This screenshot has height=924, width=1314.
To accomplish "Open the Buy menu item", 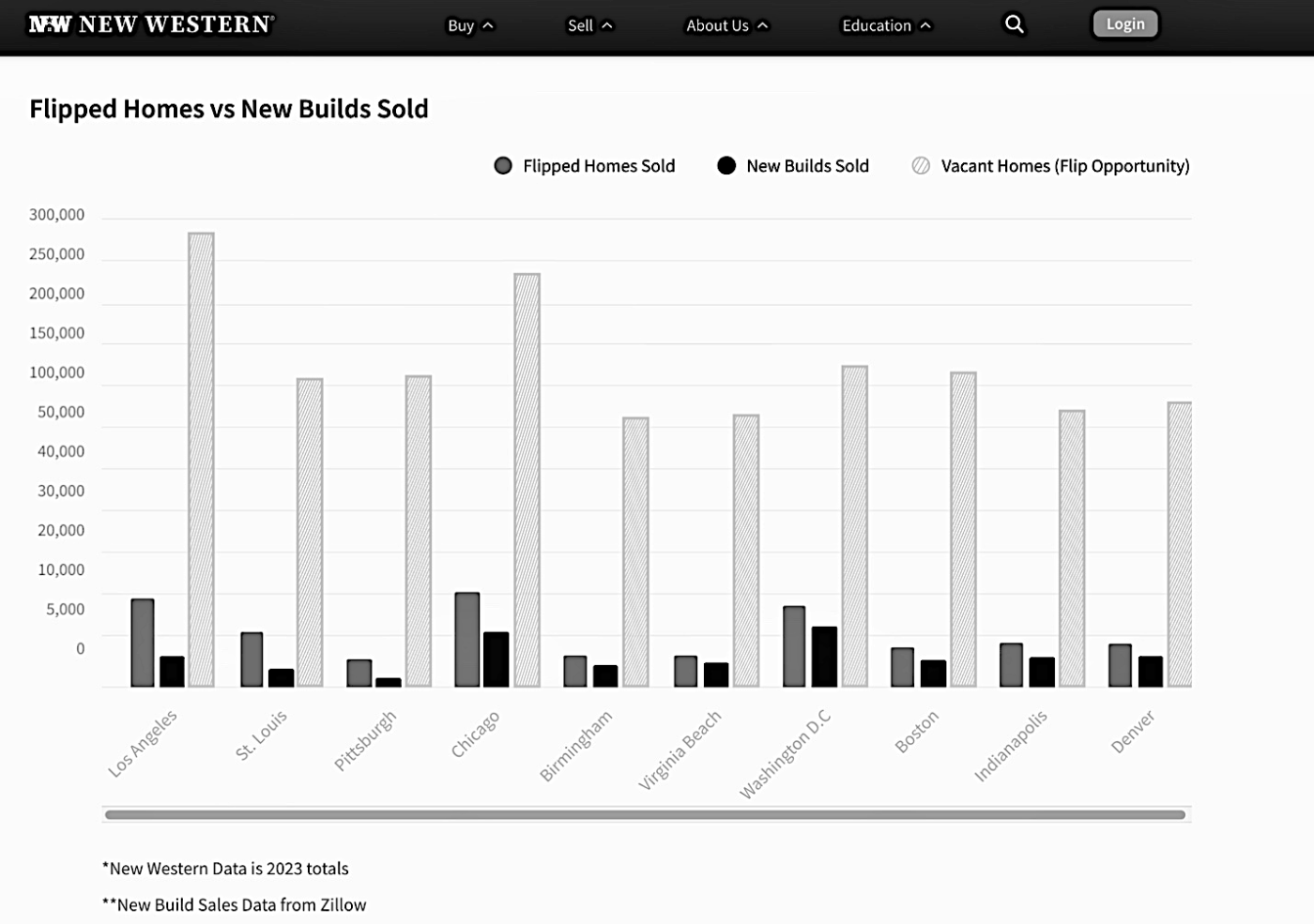I will coord(460,25).
